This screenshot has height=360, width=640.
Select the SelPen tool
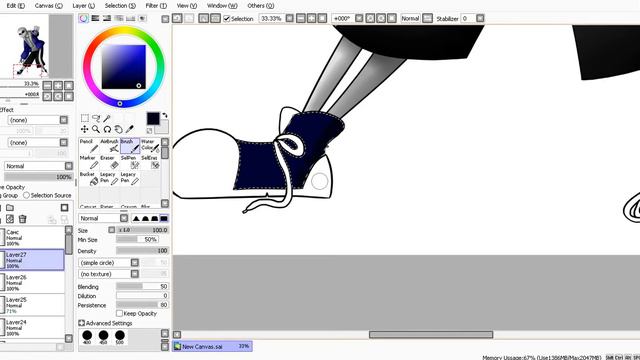click(x=130, y=162)
